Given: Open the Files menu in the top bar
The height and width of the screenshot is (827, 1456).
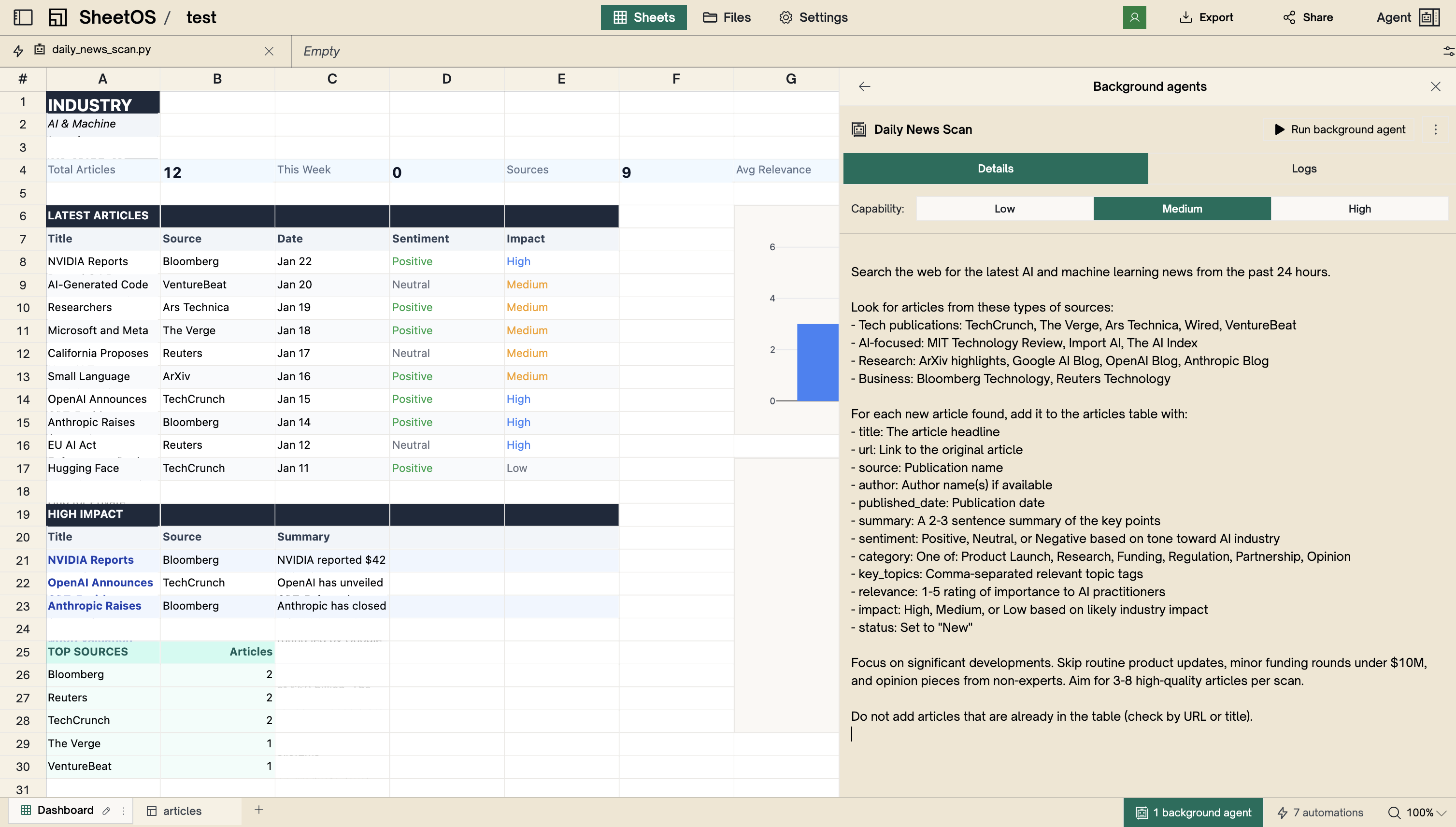Looking at the screenshot, I should tap(727, 17).
